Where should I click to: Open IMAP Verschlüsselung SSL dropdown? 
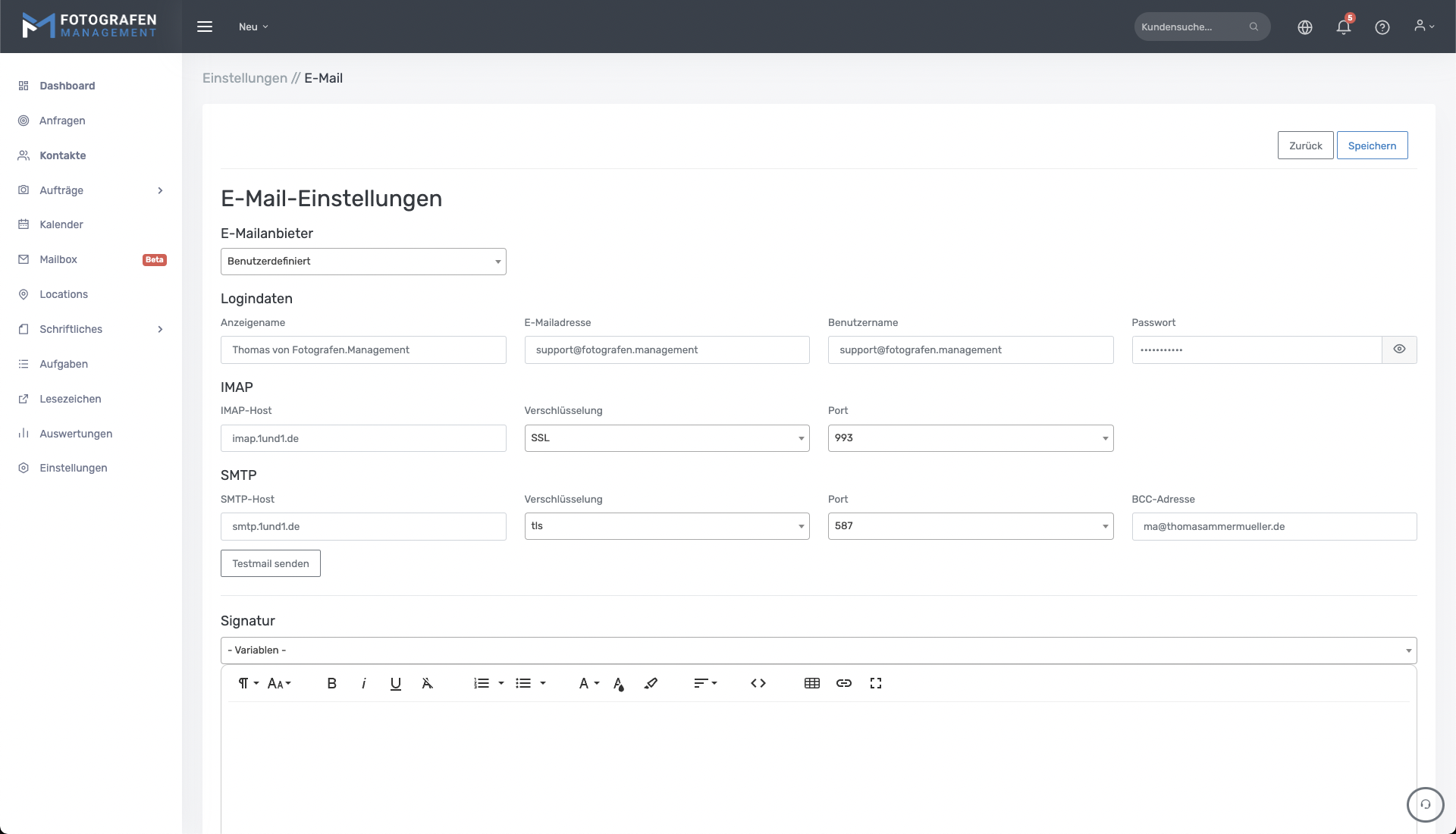(x=667, y=438)
